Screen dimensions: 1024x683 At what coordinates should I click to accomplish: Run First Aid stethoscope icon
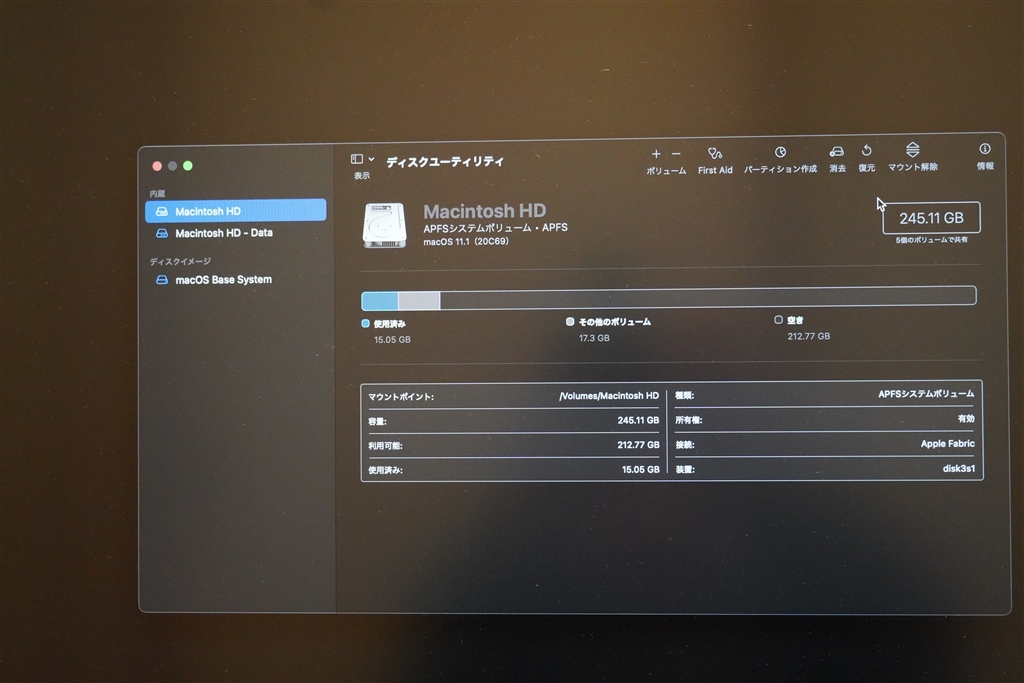[714, 153]
